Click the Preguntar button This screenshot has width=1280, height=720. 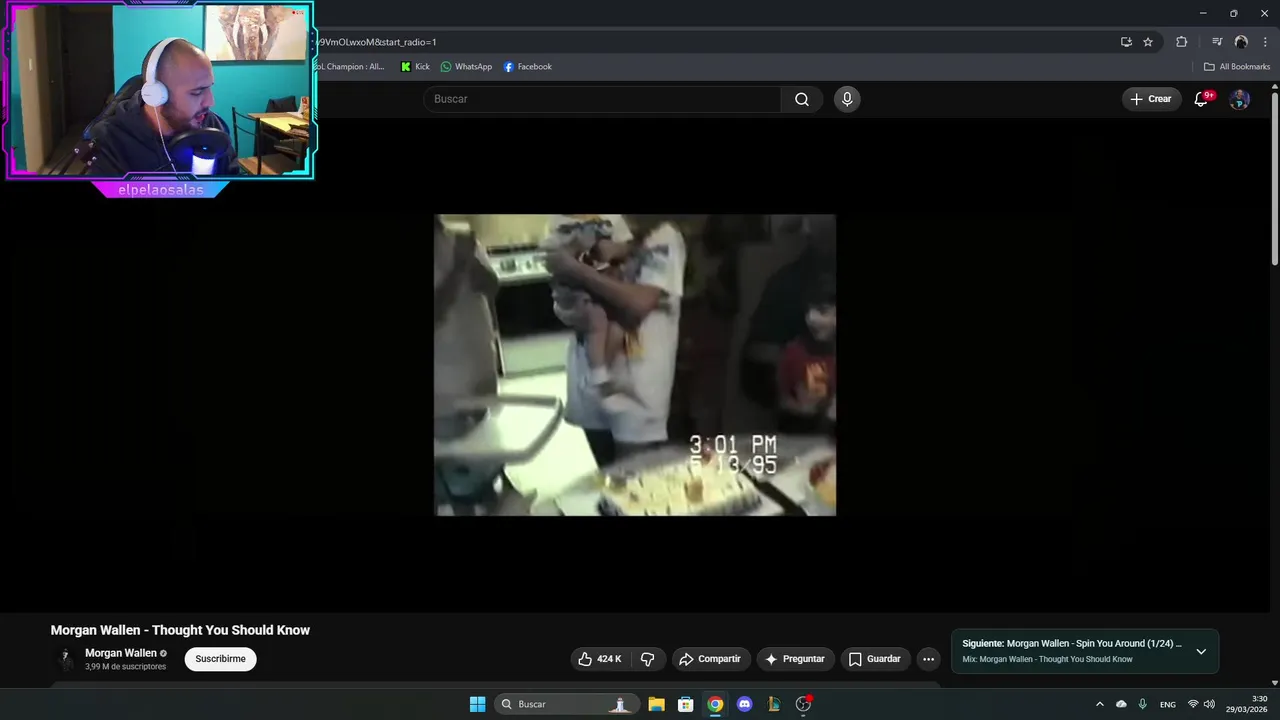click(795, 659)
